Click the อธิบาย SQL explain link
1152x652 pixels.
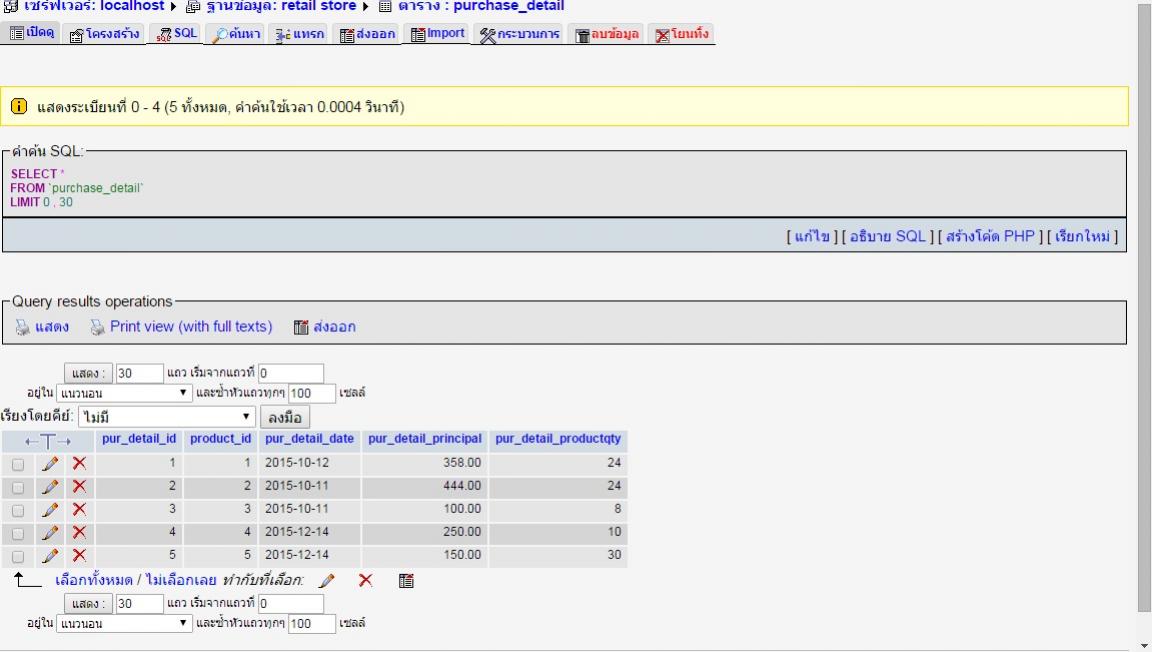[888, 237]
